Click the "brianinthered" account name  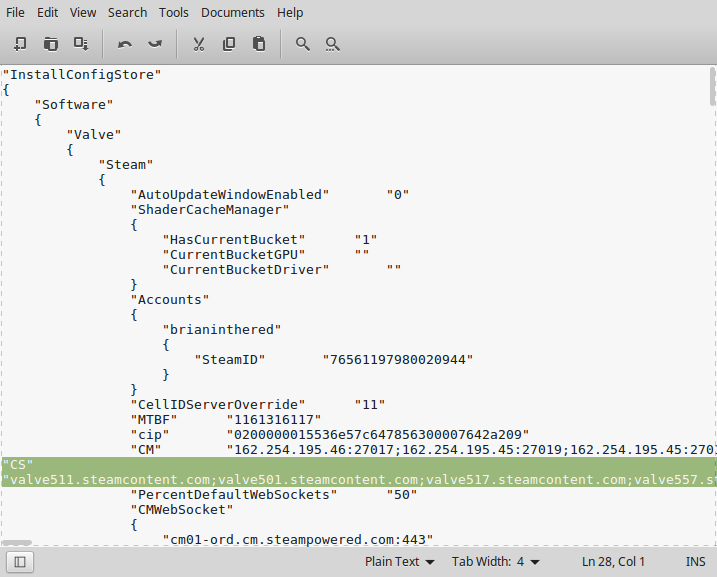[x=222, y=330]
